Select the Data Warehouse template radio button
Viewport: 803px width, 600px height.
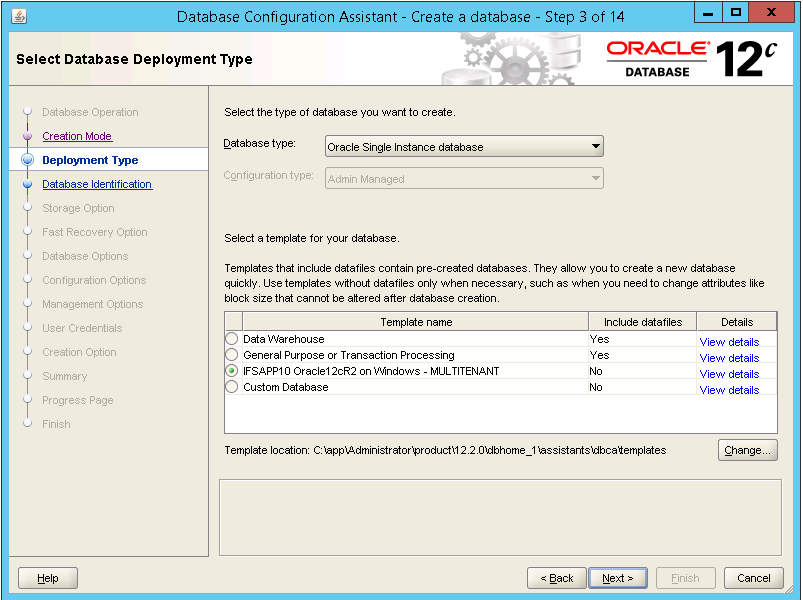click(232, 339)
